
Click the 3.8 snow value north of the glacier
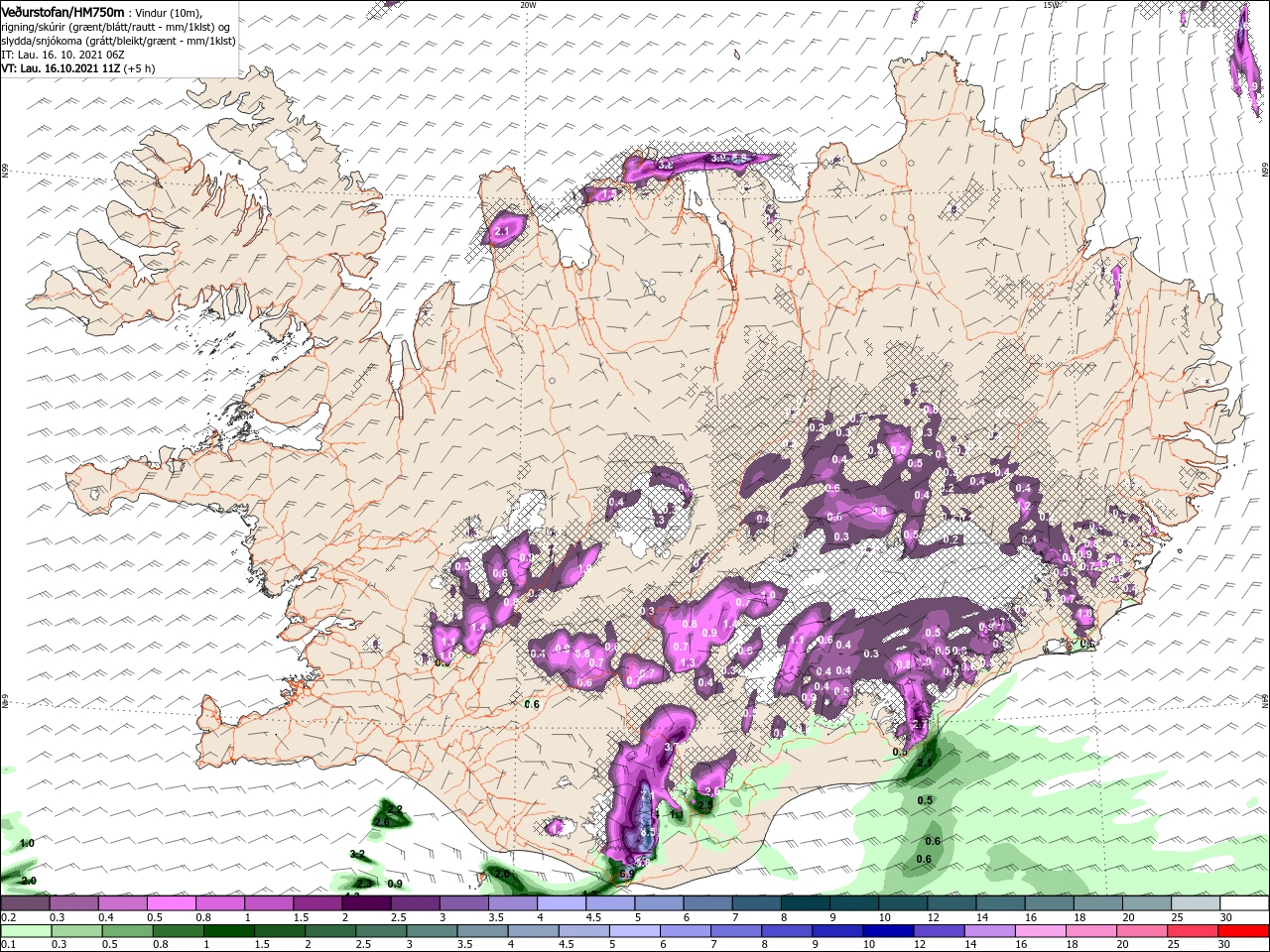tap(878, 512)
